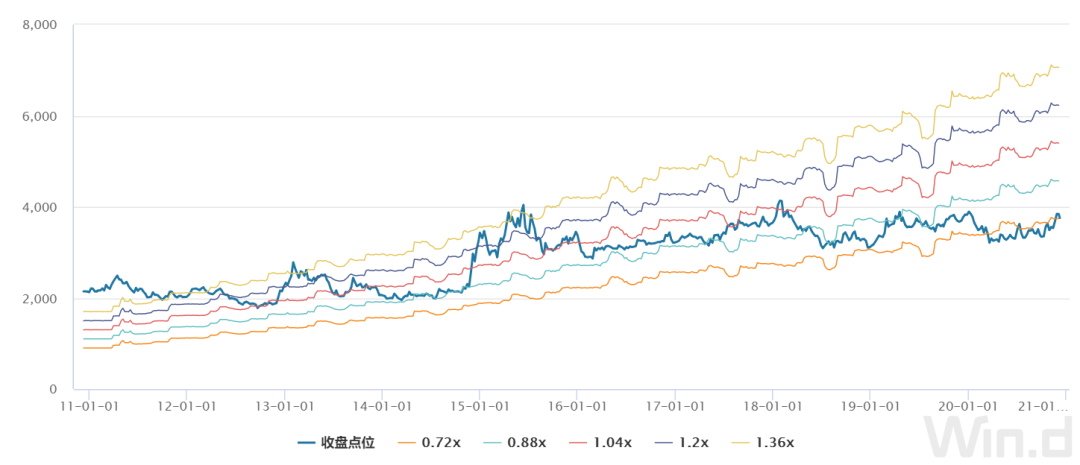
Task: Click the 8,000 y-axis value label
Action: click(x=39, y=25)
